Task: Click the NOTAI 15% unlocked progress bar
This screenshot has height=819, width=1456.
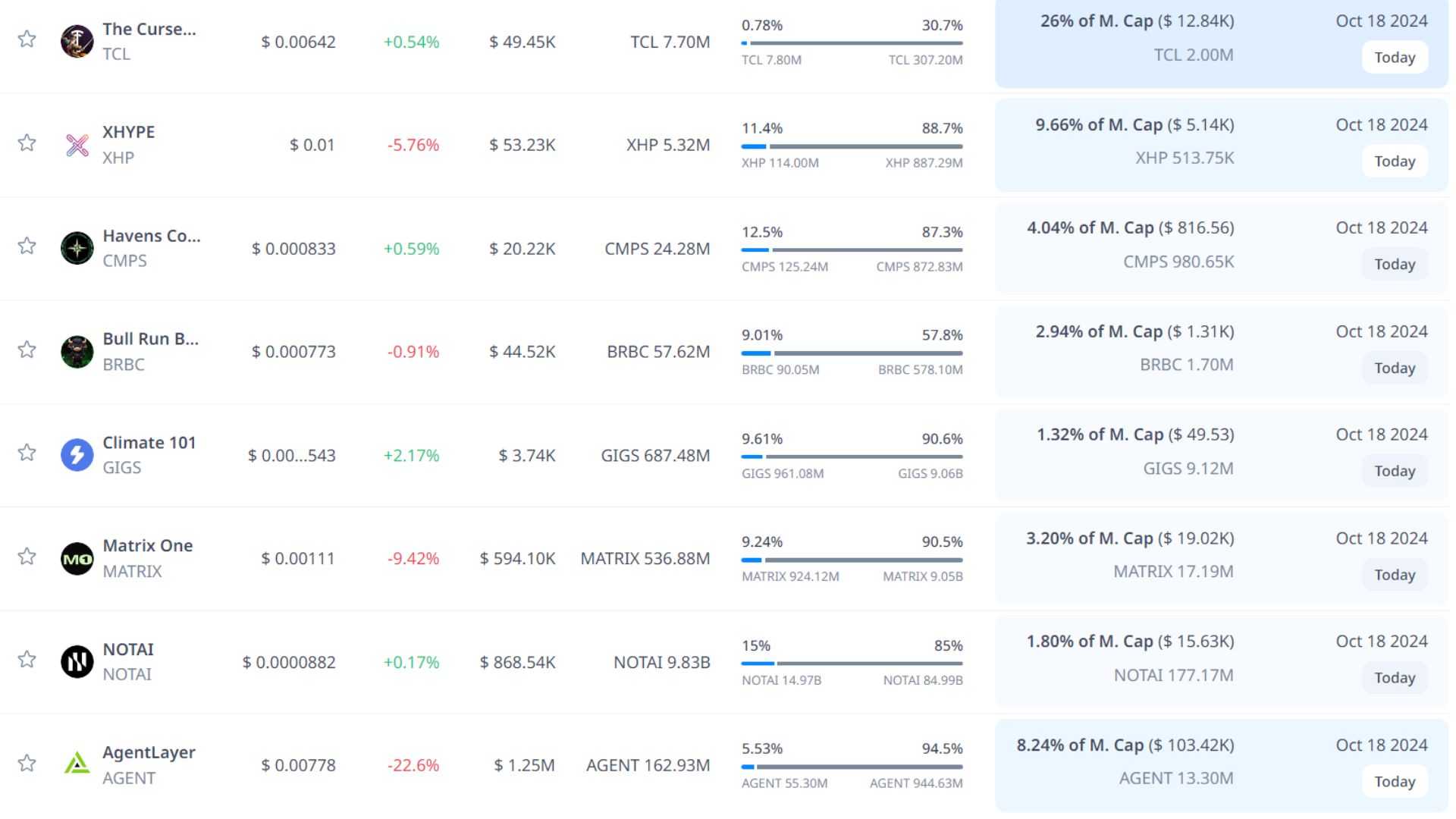Action: click(852, 664)
